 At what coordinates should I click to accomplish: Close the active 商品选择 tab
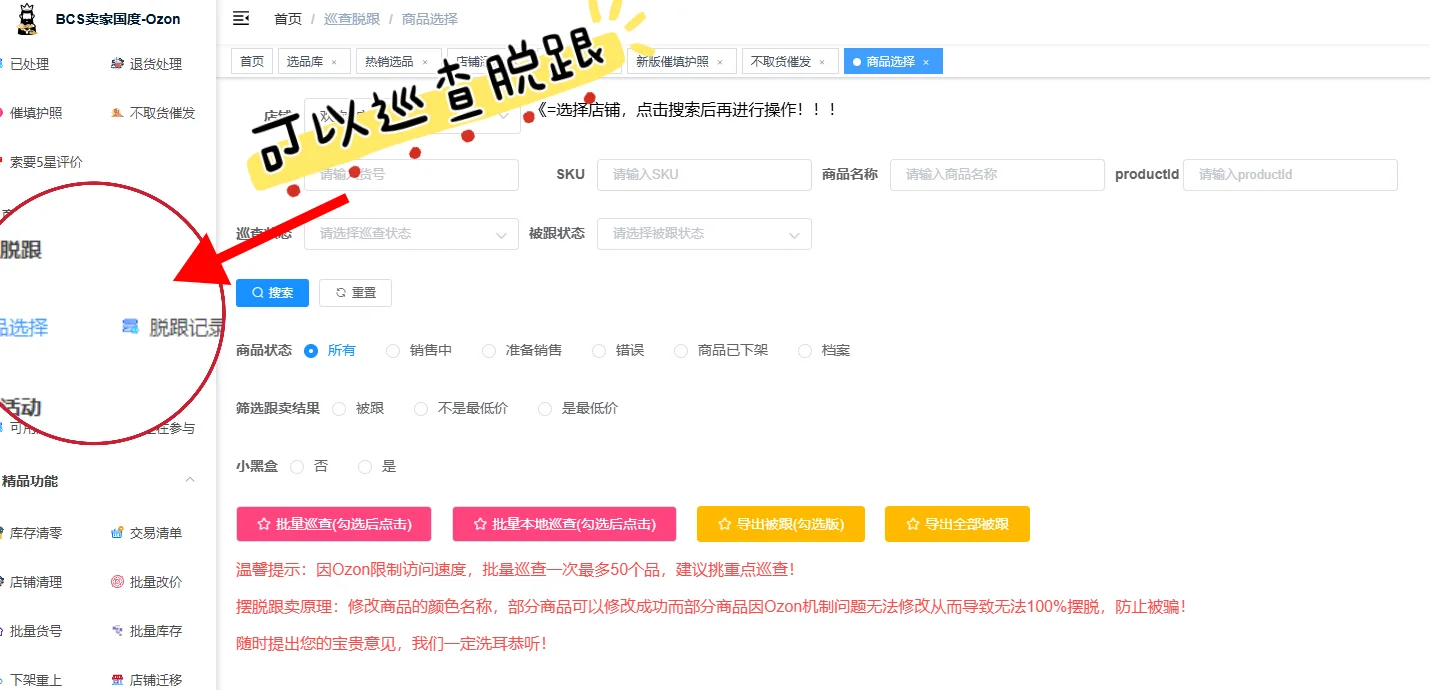pyautogui.click(x=926, y=62)
